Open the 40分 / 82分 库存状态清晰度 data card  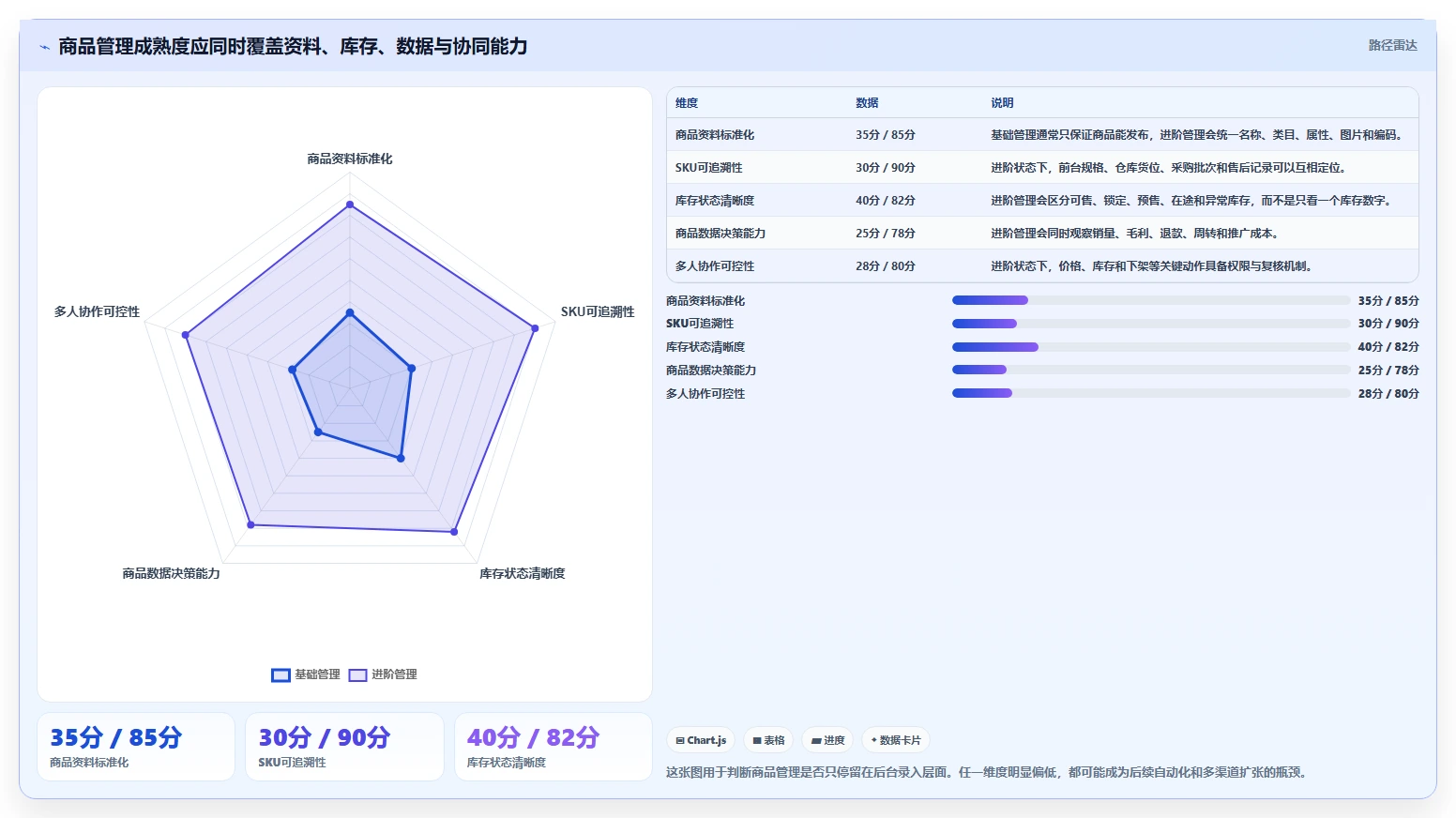pos(554,747)
